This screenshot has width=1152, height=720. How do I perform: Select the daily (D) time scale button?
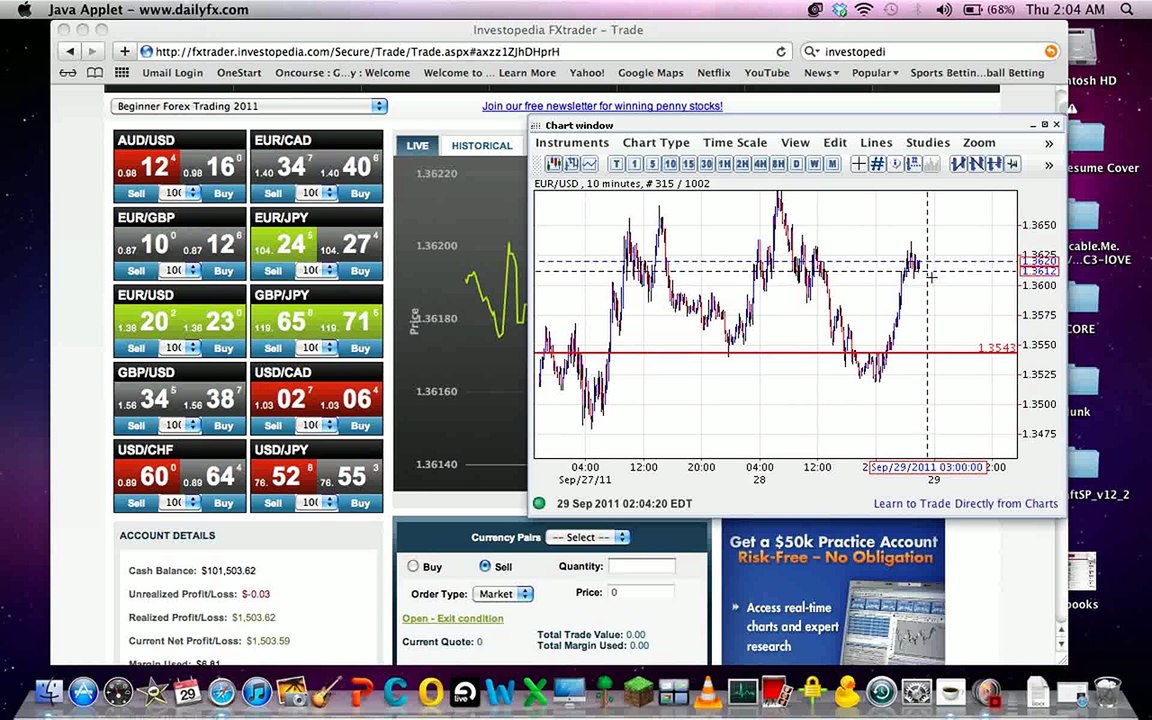(x=796, y=164)
